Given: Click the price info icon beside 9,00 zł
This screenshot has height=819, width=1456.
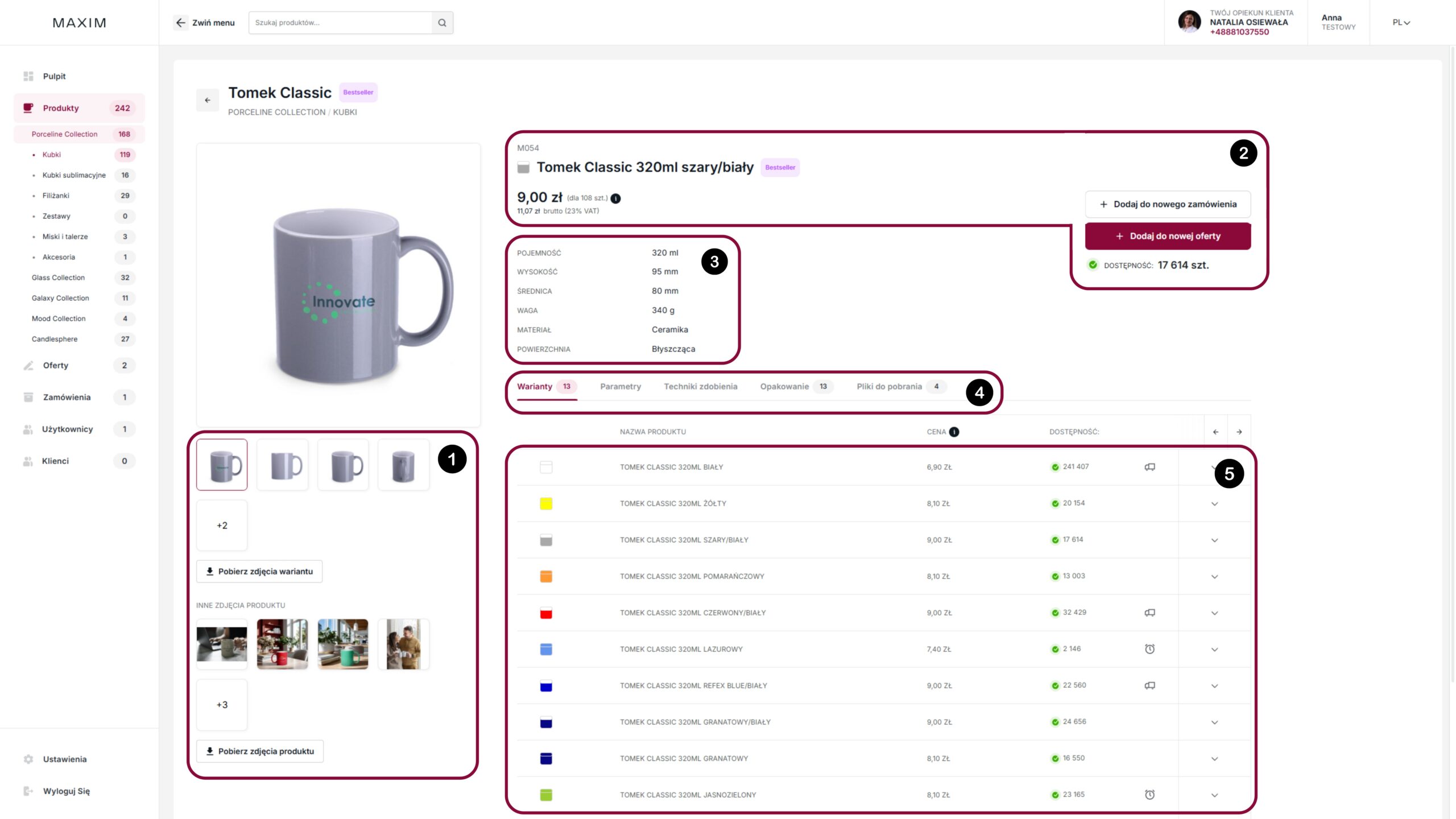Looking at the screenshot, I should (x=615, y=198).
